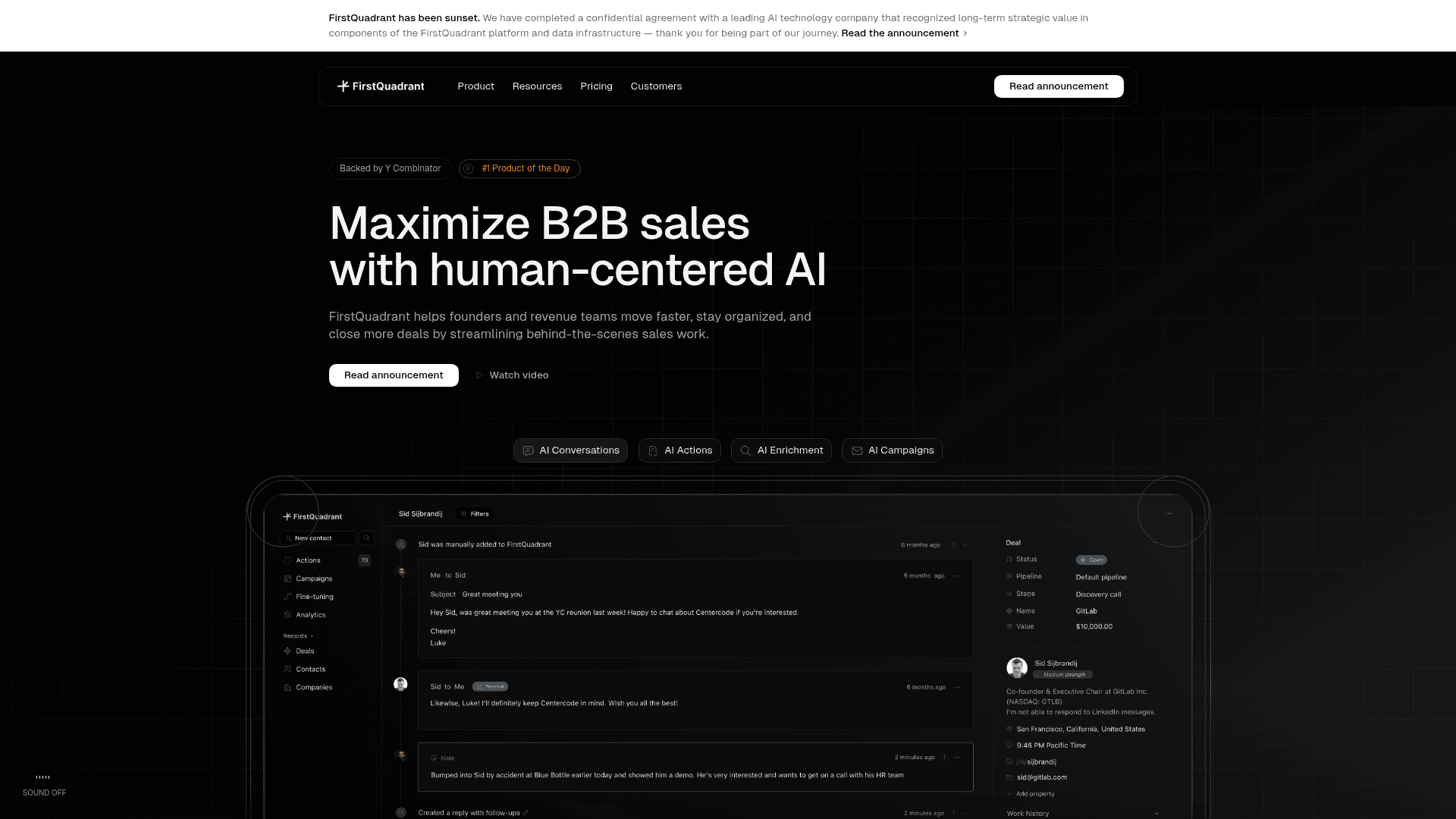Select the AI Conversations tab
1456x819 pixels.
click(570, 450)
